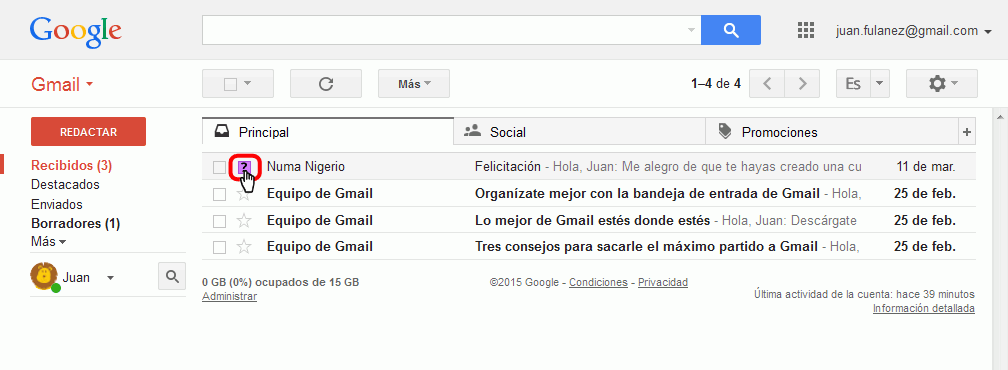Switch to the Social tab
This screenshot has height=370, width=1008.
tap(580, 132)
